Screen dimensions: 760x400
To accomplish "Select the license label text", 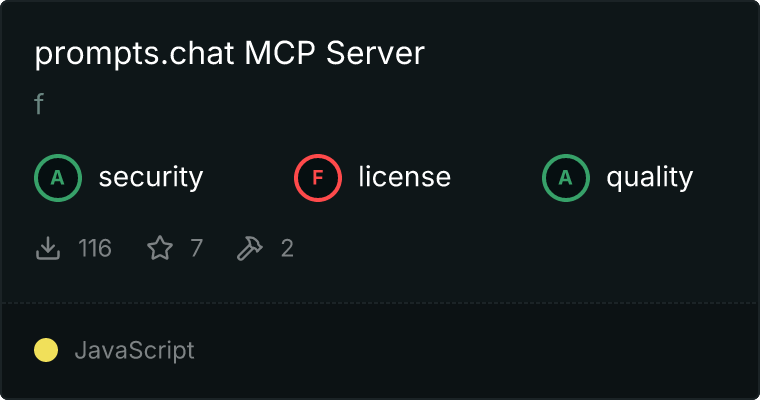I will pyautogui.click(x=405, y=176).
